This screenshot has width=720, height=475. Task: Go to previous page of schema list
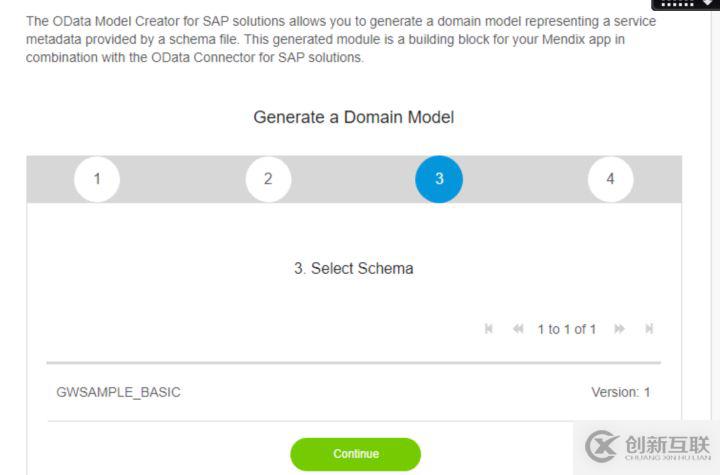[518, 329]
